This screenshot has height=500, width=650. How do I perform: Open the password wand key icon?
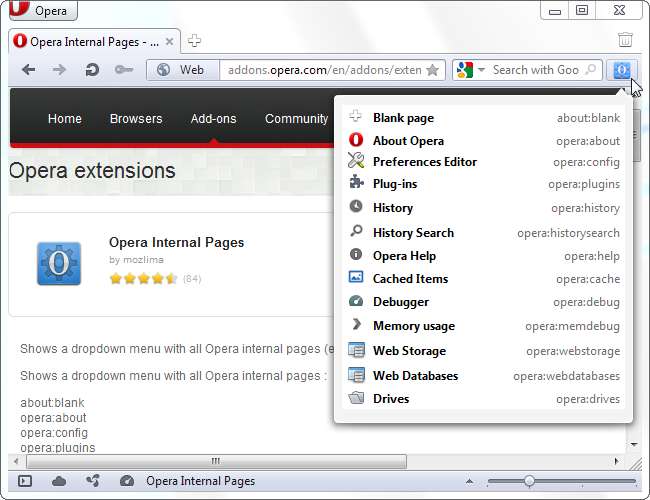[124, 70]
